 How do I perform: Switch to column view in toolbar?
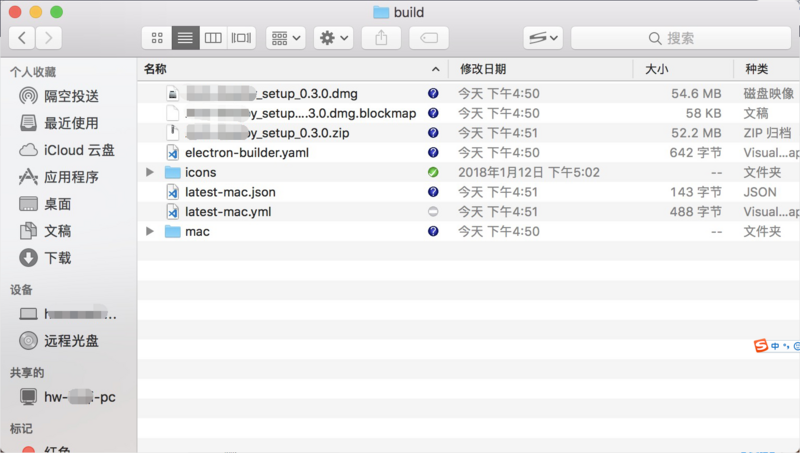point(213,38)
